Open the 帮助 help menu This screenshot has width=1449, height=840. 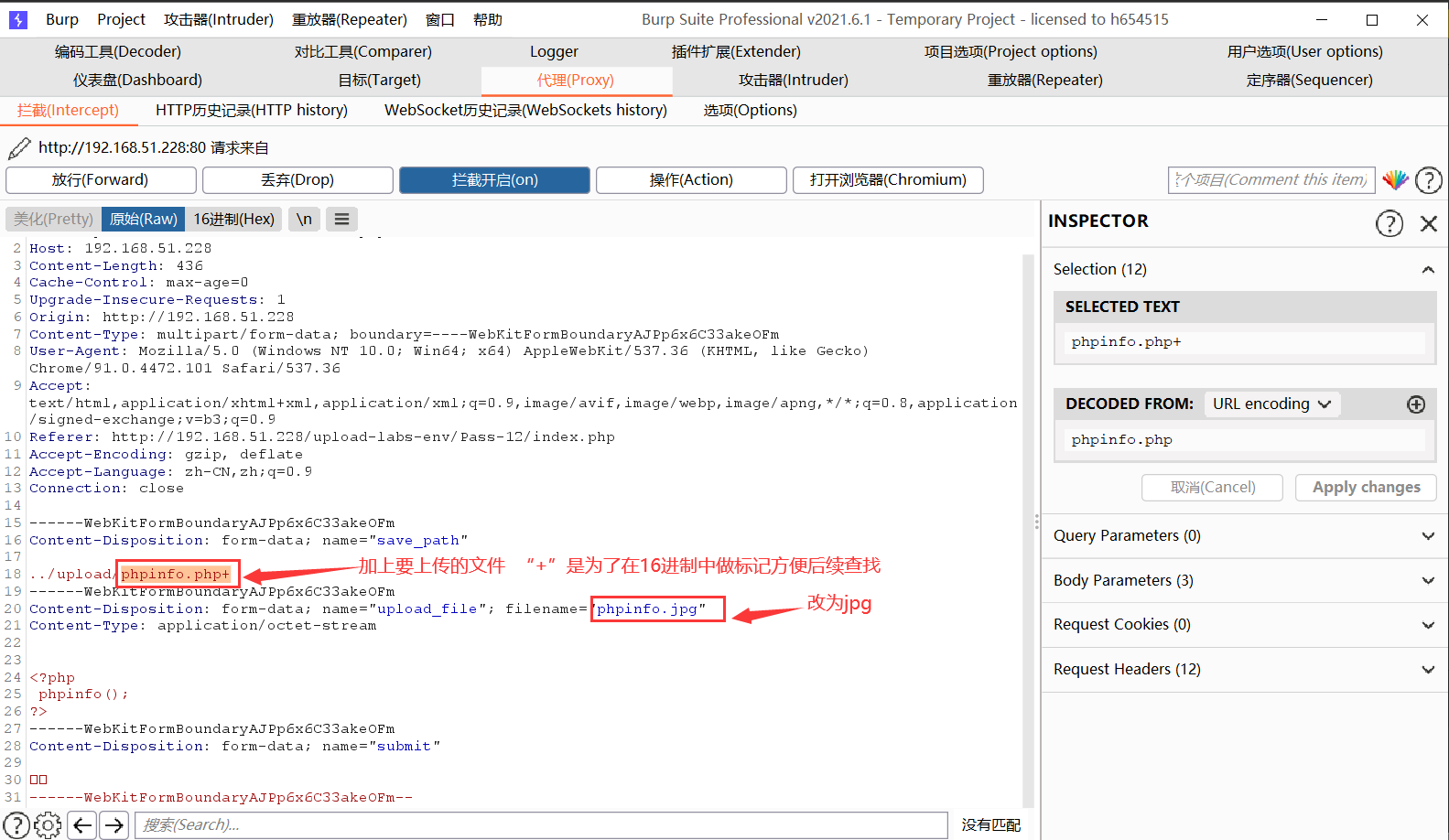pyautogui.click(x=488, y=19)
